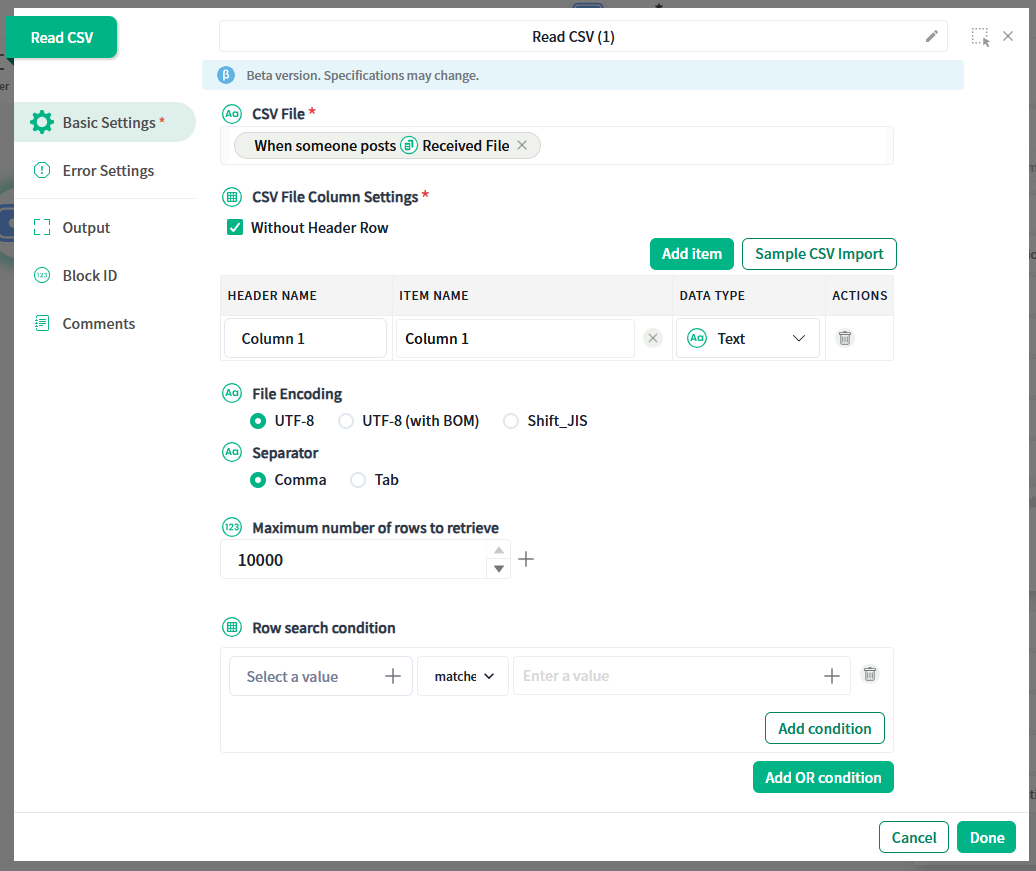Click the selection cursor icon near close
This screenshot has width=1036, height=871.
(980, 37)
